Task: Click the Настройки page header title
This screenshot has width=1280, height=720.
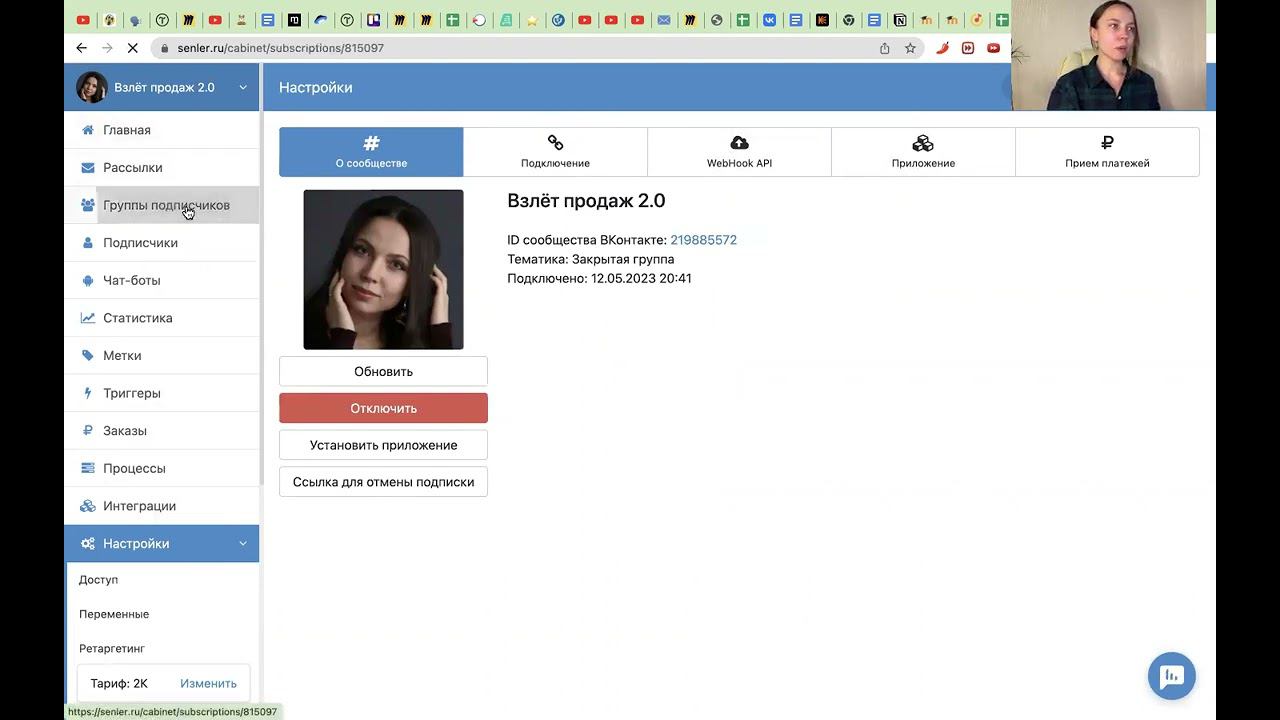Action: pos(316,88)
